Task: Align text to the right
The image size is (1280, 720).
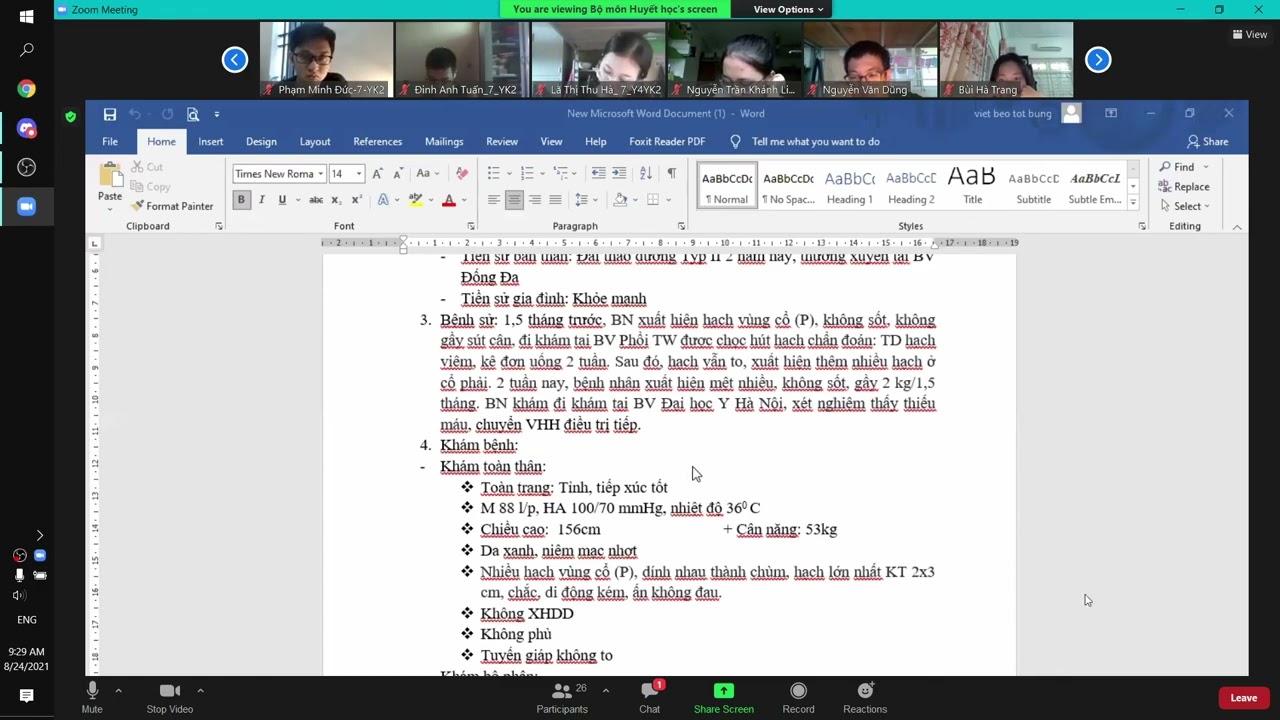Action: pyautogui.click(x=535, y=200)
